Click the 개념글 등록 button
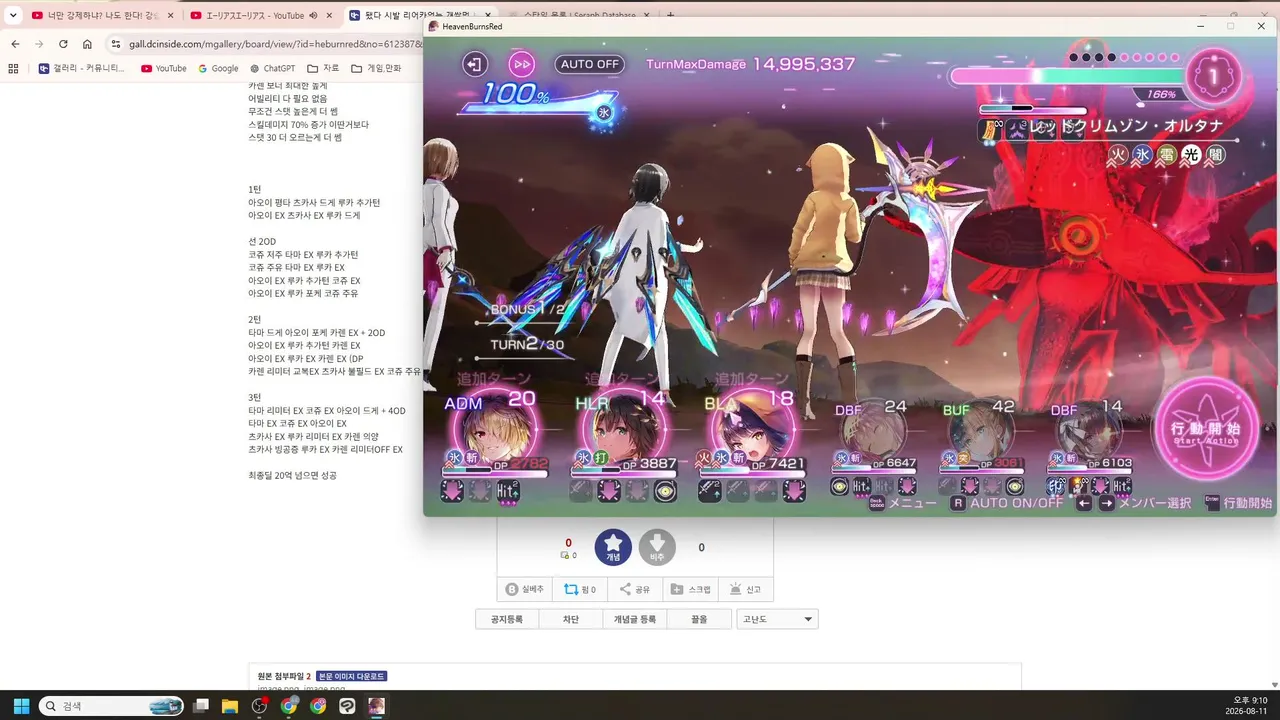 [x=635, y=619]
